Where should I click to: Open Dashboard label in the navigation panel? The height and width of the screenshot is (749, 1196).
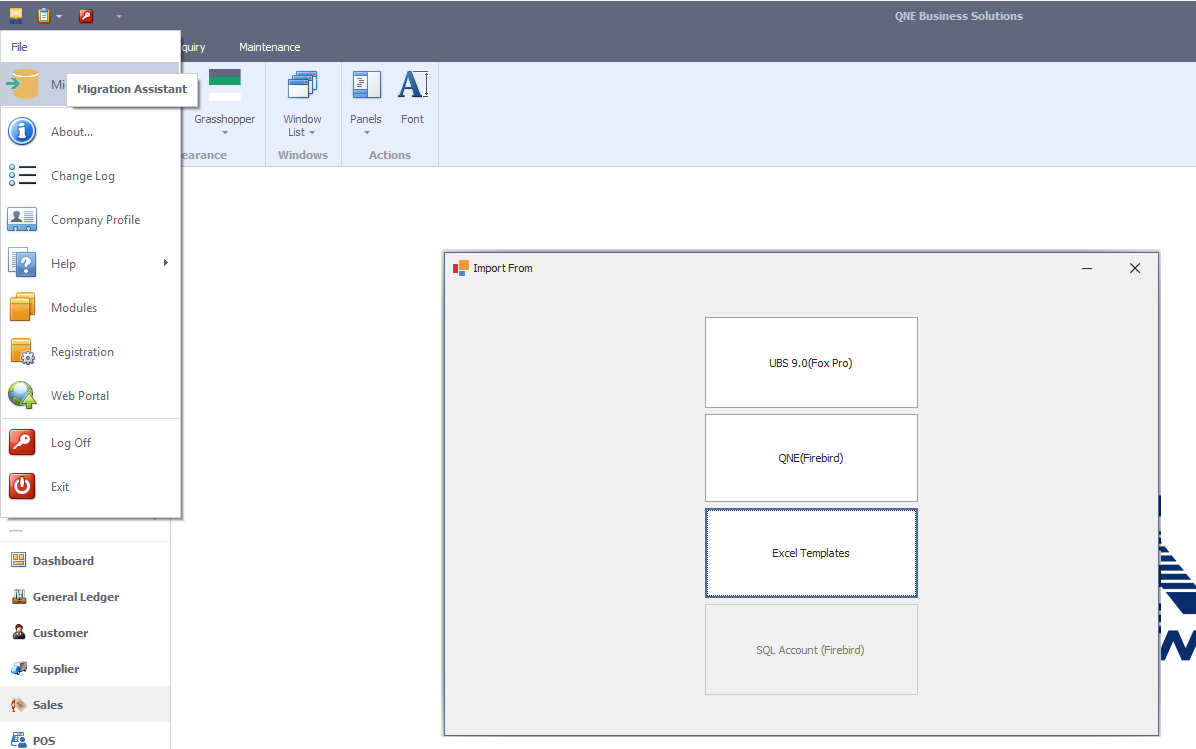[63, 561]
